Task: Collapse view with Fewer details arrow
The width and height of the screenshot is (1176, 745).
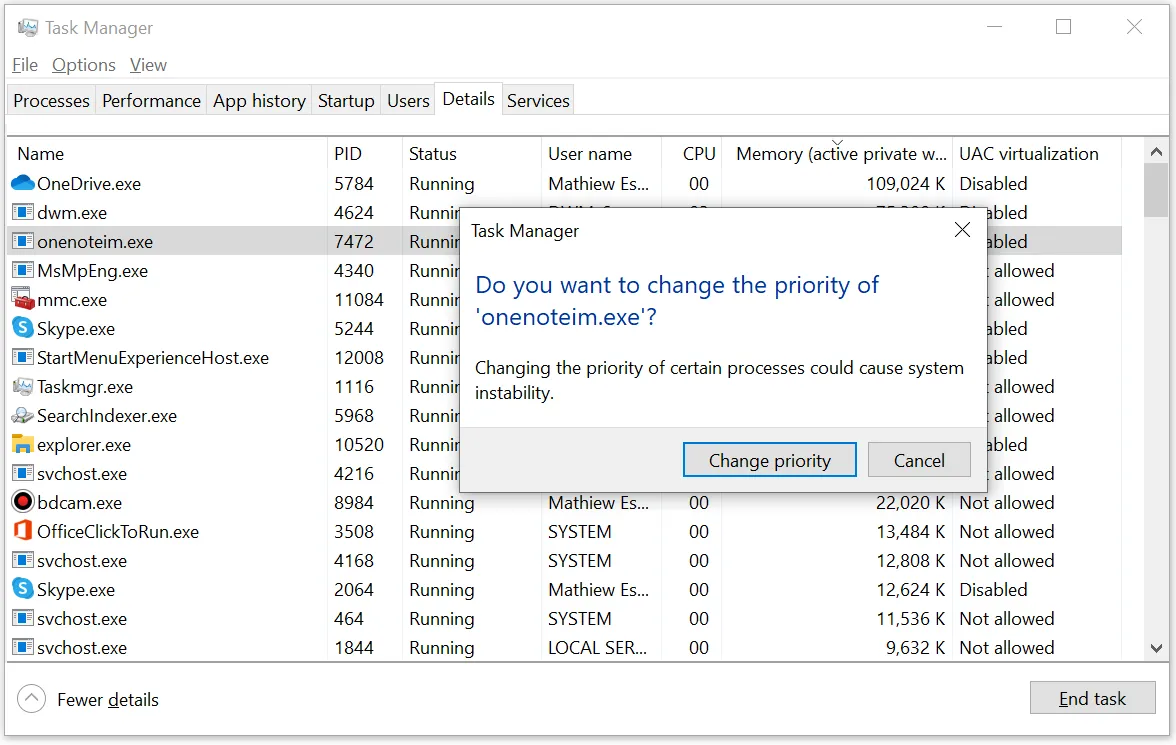Action: (32, 699)
